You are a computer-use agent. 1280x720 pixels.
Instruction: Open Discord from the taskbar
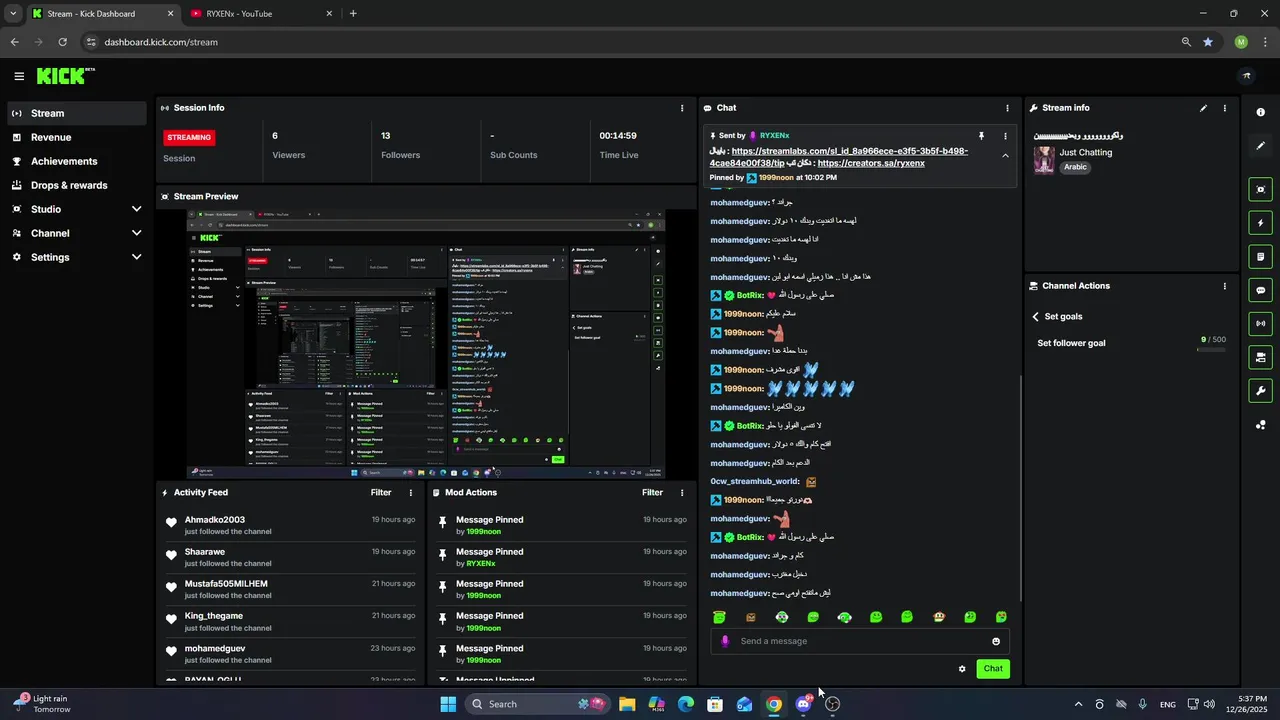click(803, 704)
